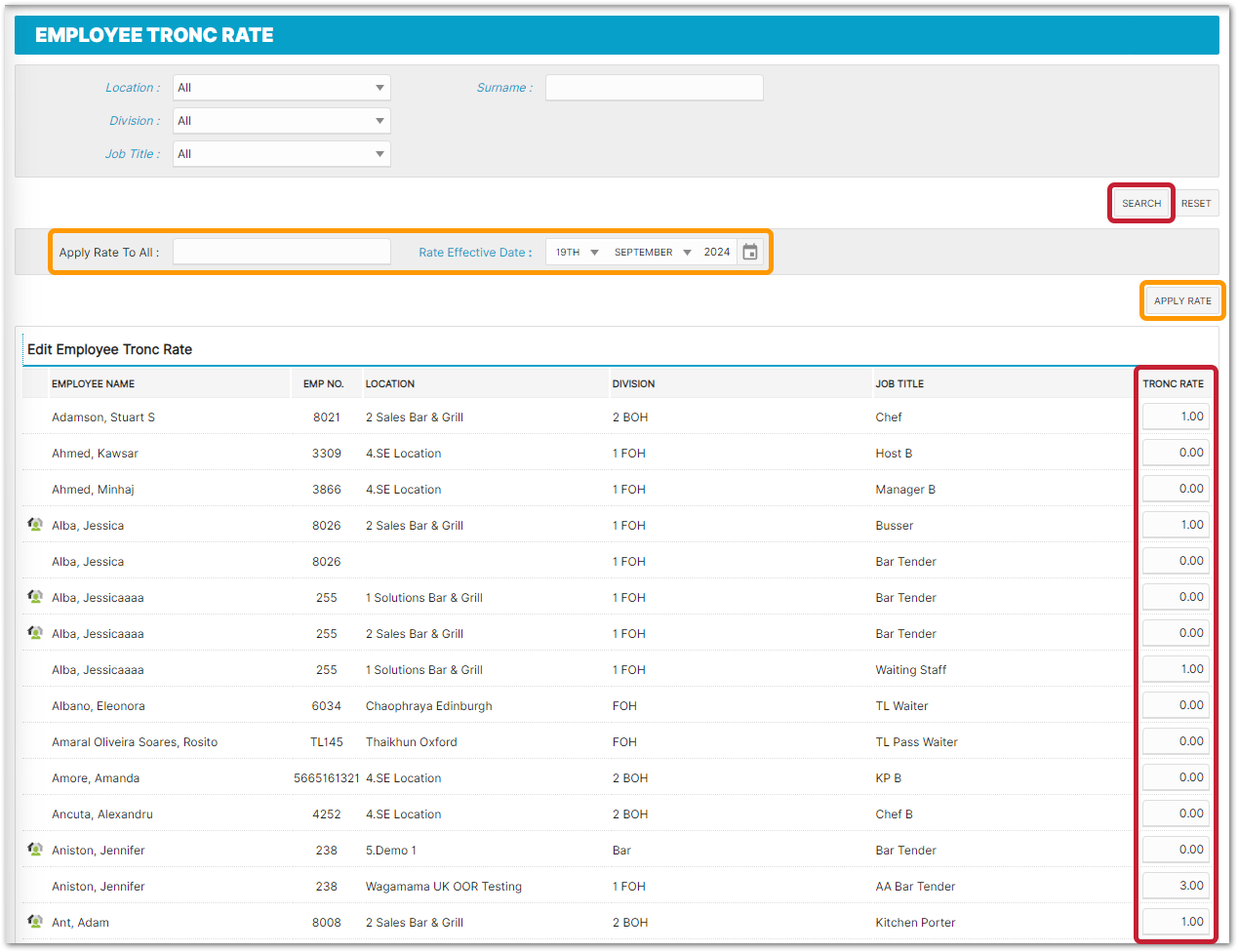Screen dimensions: 1238x952
Task: Focus the Surname text field
Action: pyautogui.click(x=654, y=88)
